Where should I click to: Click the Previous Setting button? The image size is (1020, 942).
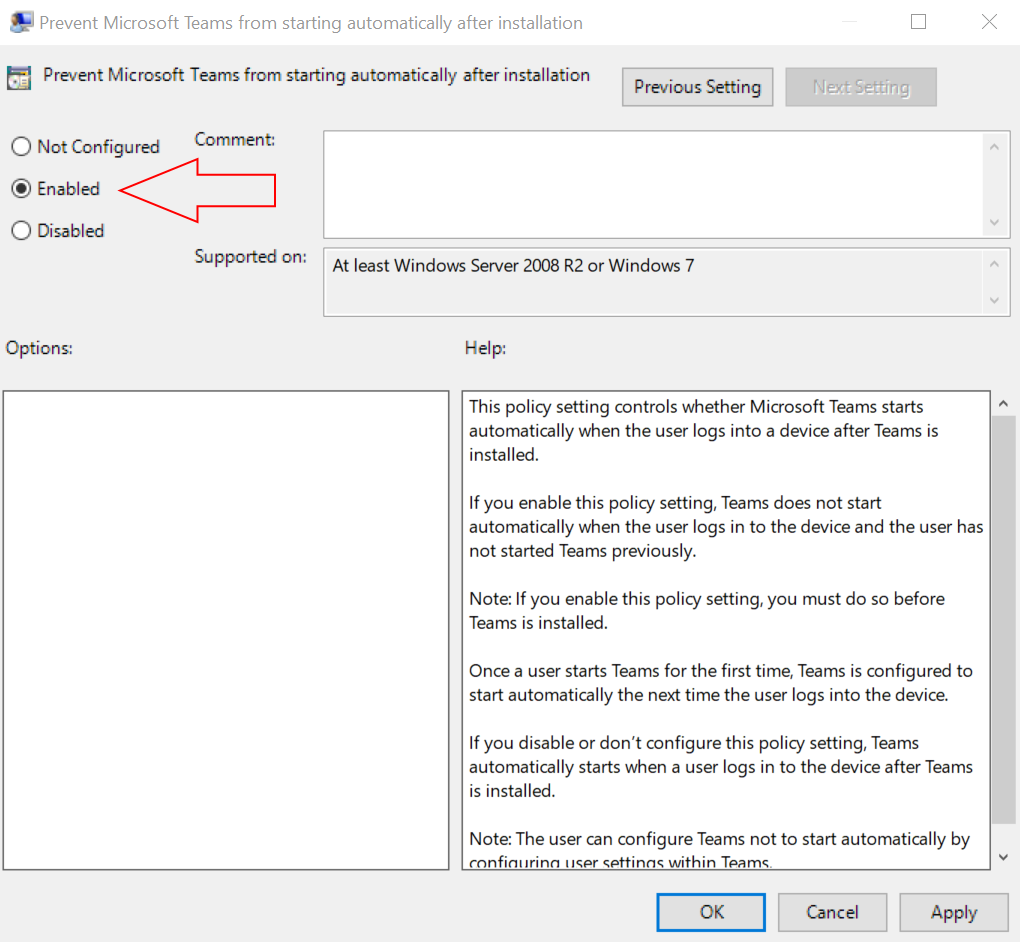697,87
